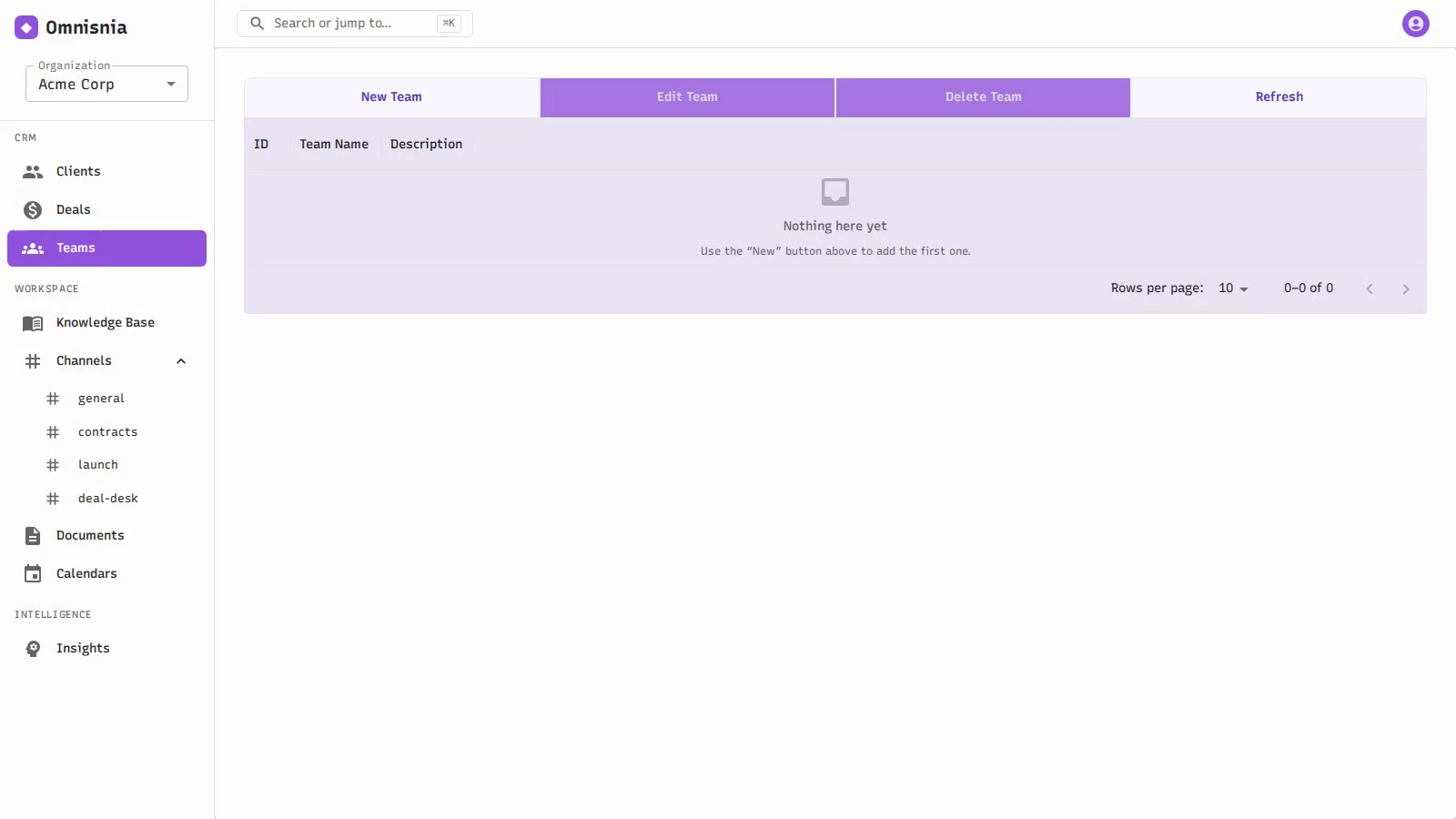Focus the Search or jump to field

355,24
